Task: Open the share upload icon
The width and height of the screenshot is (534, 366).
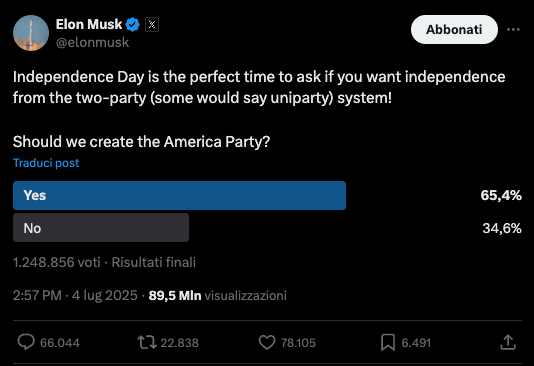Action: 508,342
